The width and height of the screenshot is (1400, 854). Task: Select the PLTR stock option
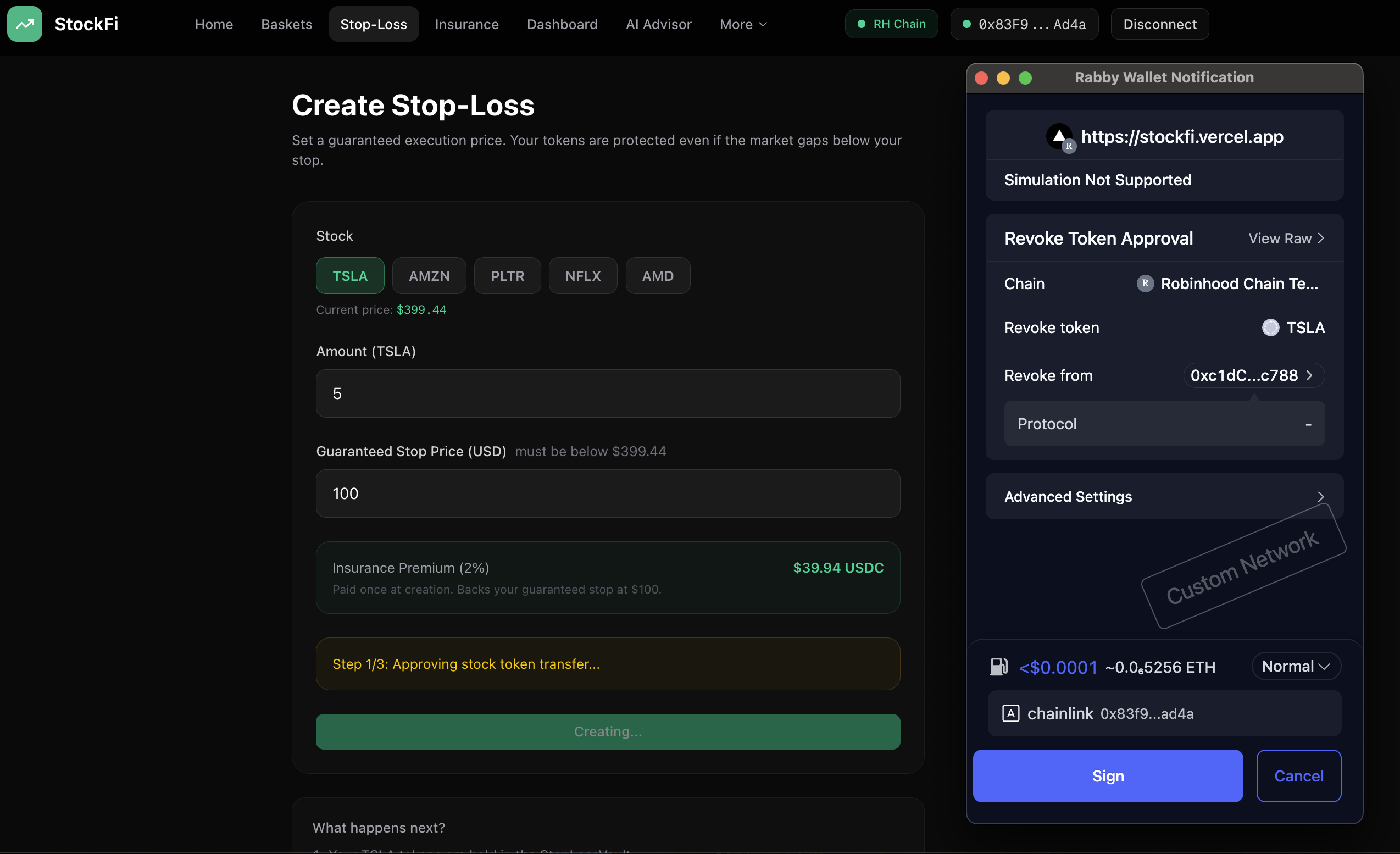click(507, 276)
